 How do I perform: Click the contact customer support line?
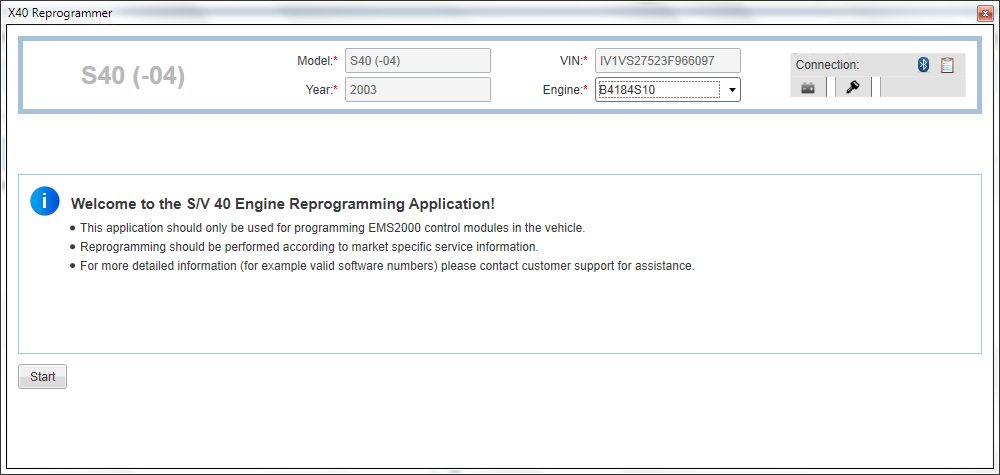pyautogui.click(x=386, y=266)
